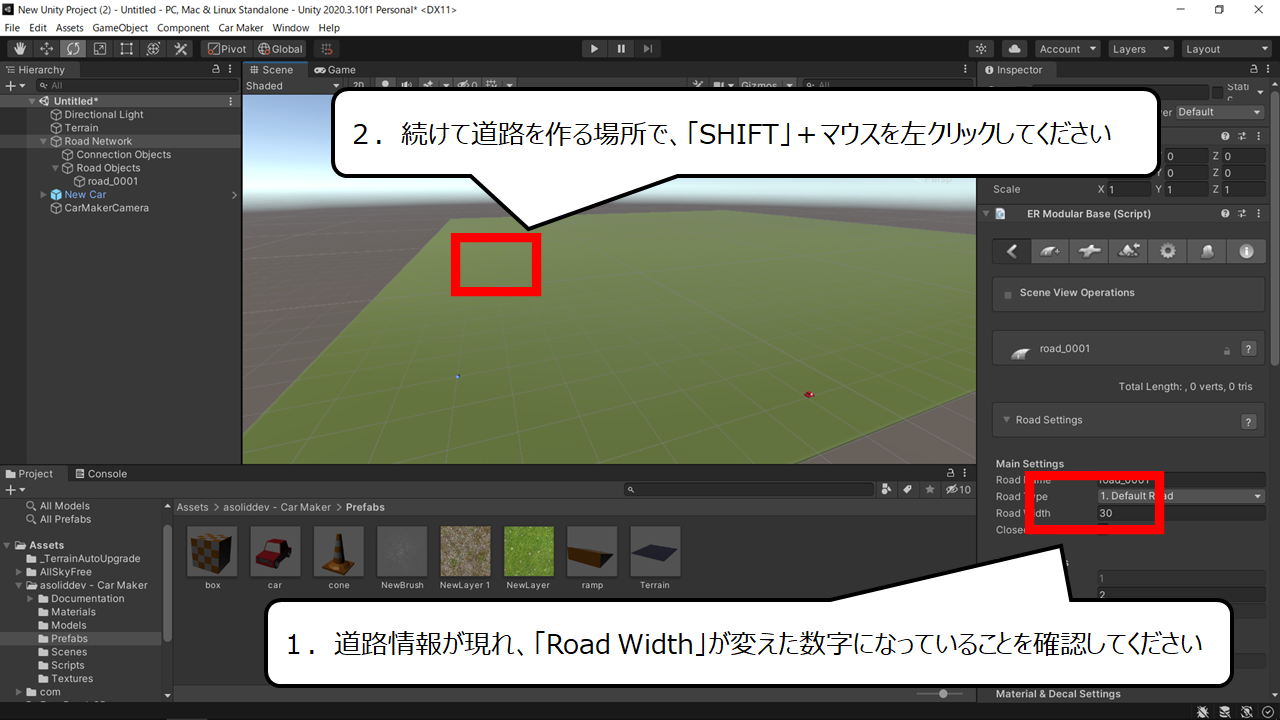Select the terrain management tab icon
The image size is (1280, 720).
pyautogui.click(x=1128, y=252)
